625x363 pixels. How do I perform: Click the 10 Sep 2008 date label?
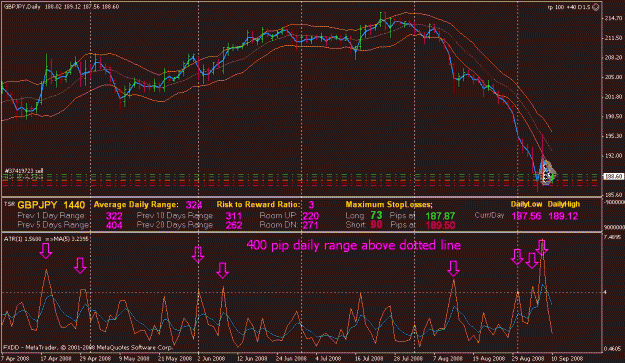[x=567, y=358]
